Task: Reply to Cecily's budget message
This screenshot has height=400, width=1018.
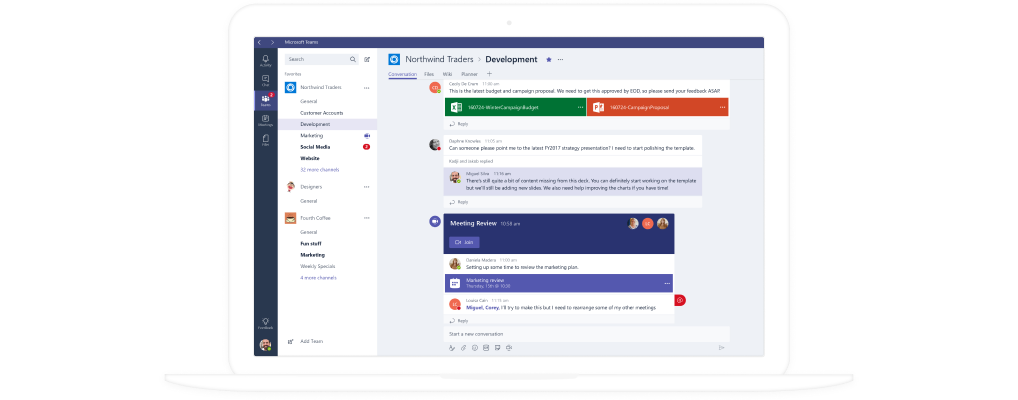Action: click(459, 123)
